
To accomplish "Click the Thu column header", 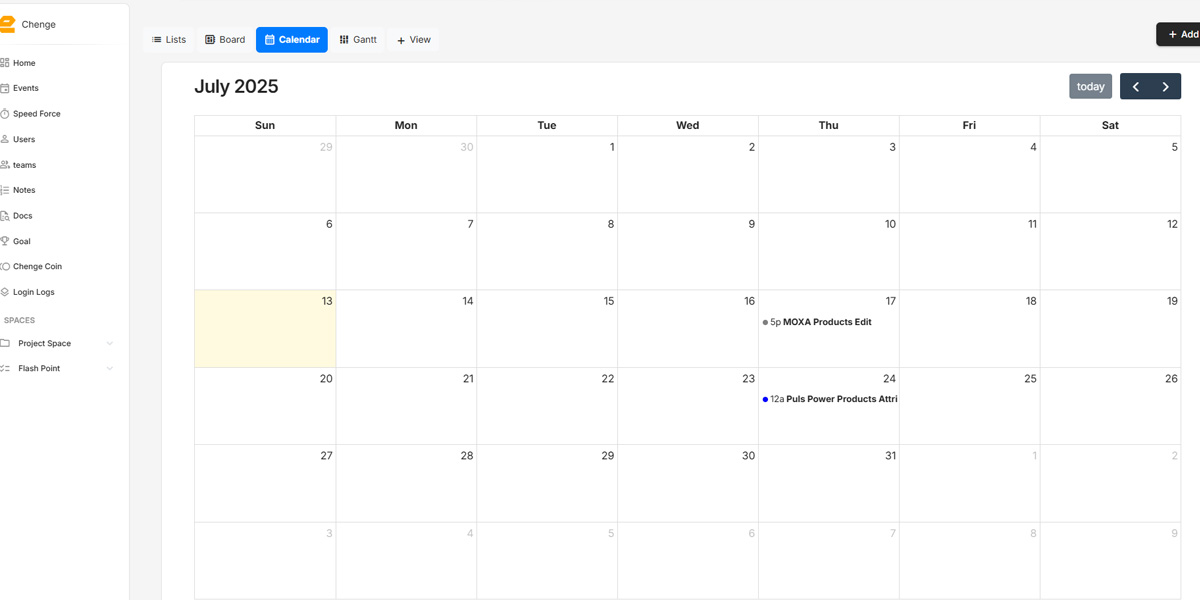I will (x=829, y=125).
